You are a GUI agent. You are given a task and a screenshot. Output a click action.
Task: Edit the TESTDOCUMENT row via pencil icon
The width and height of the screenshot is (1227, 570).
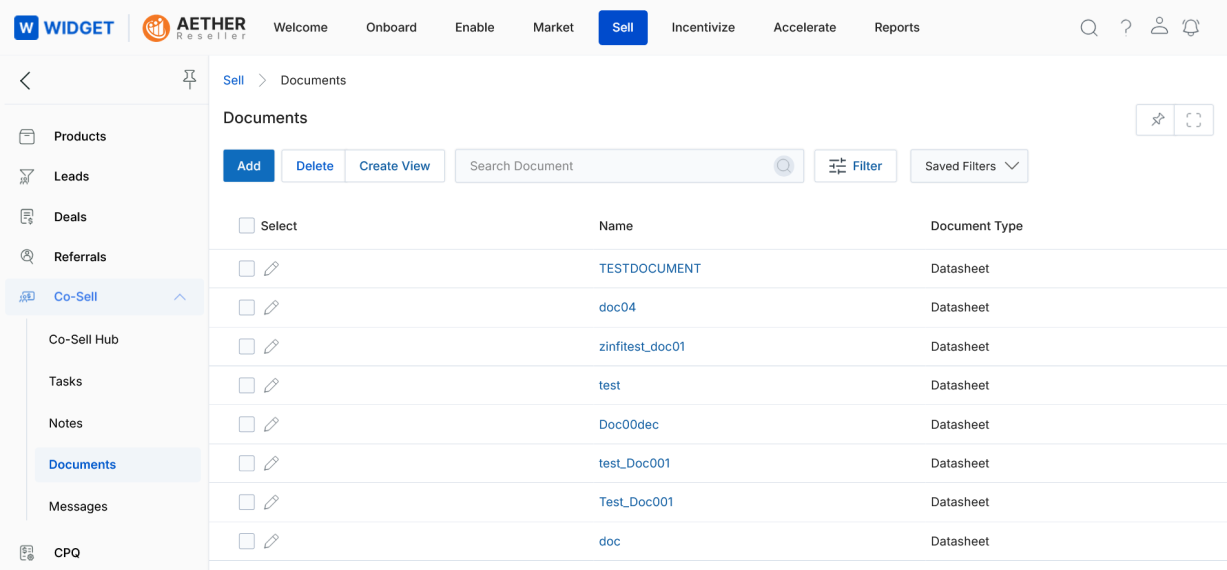pyautogui.click(x=271, y=268)
